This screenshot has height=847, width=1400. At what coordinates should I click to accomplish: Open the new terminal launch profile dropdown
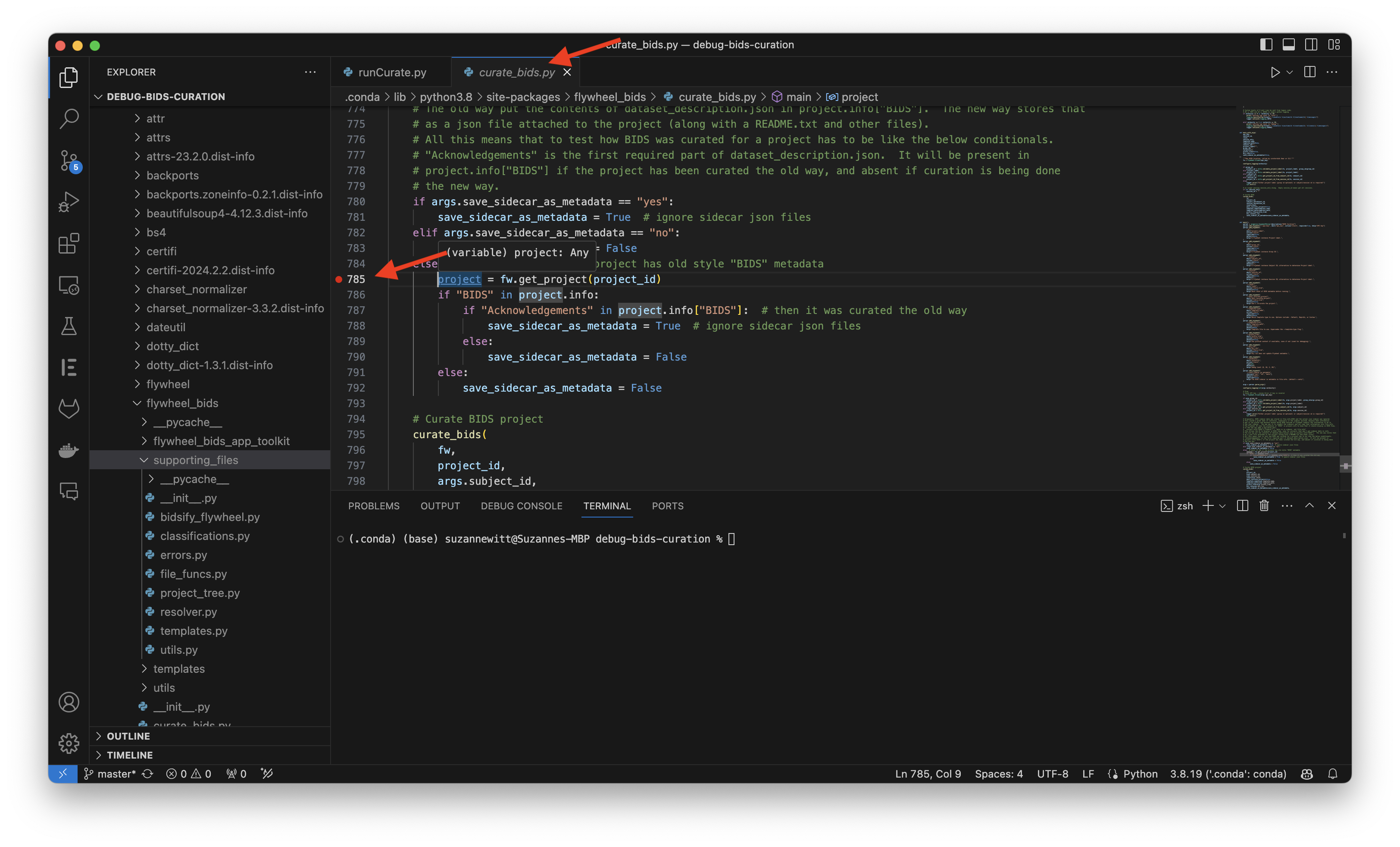(x=1222, y=505)
